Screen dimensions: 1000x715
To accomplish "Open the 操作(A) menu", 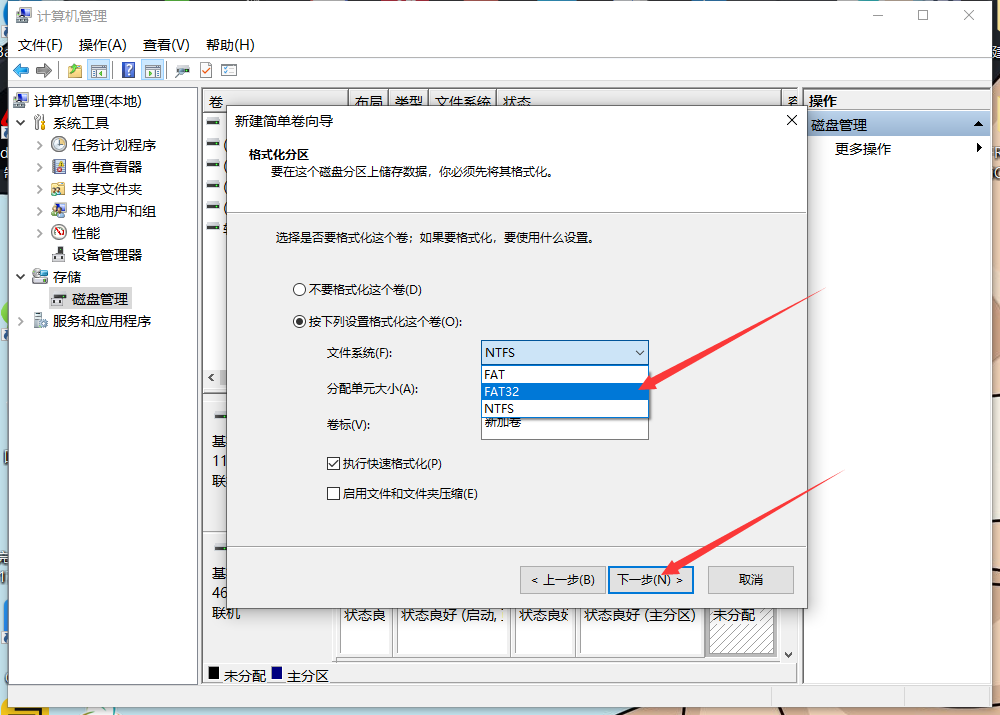I will point(102,45).
